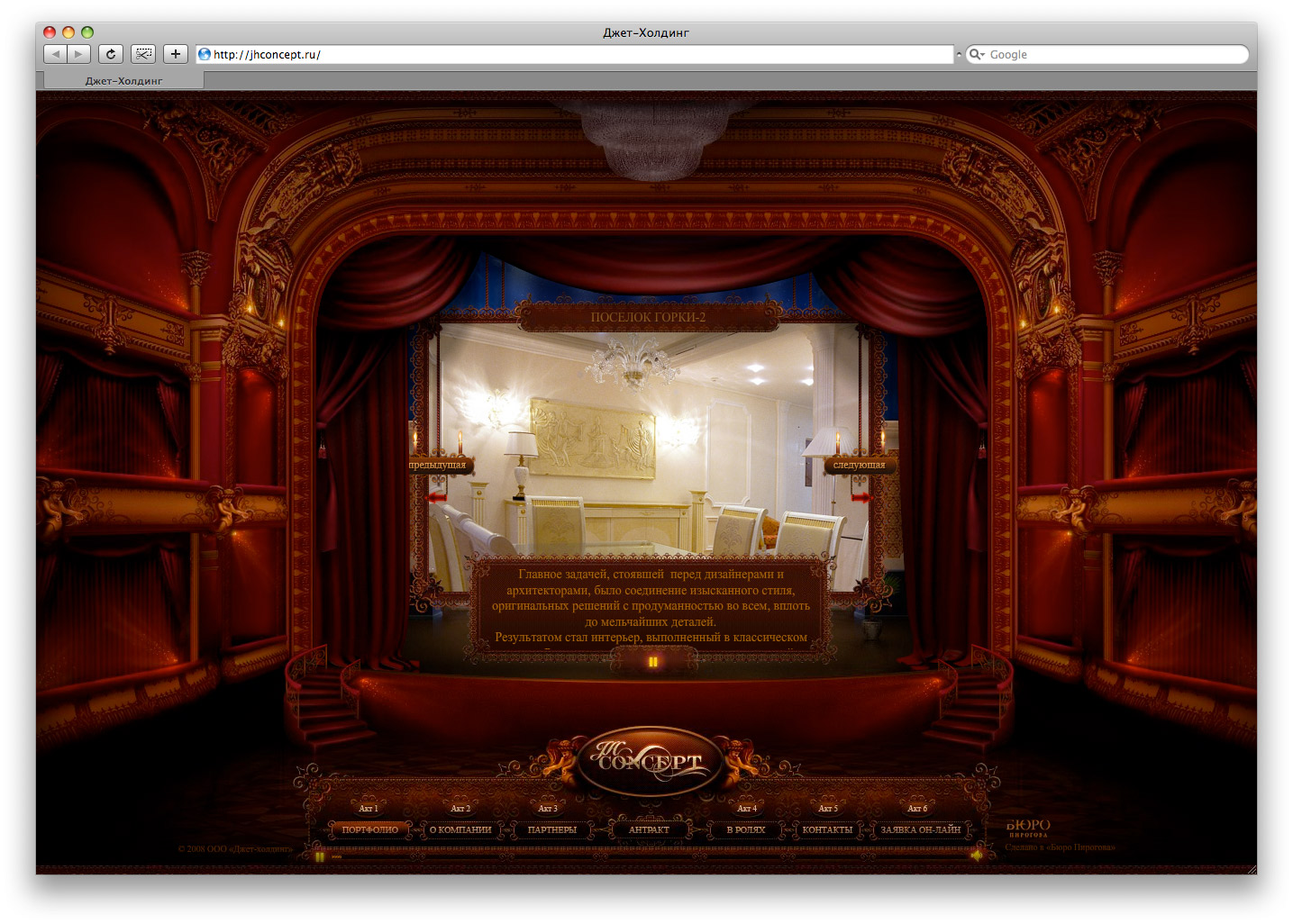Select the Джет-Холдинг browser tab
Image resolution: width=1293 pixels, height=924 pixels.
pos(124,80)
